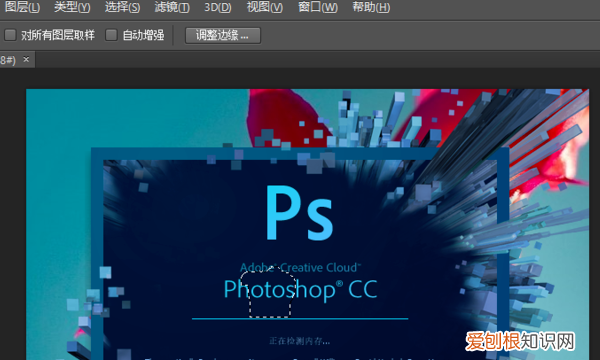
Task: Click the 调整边缘... button
Action: 223,36
